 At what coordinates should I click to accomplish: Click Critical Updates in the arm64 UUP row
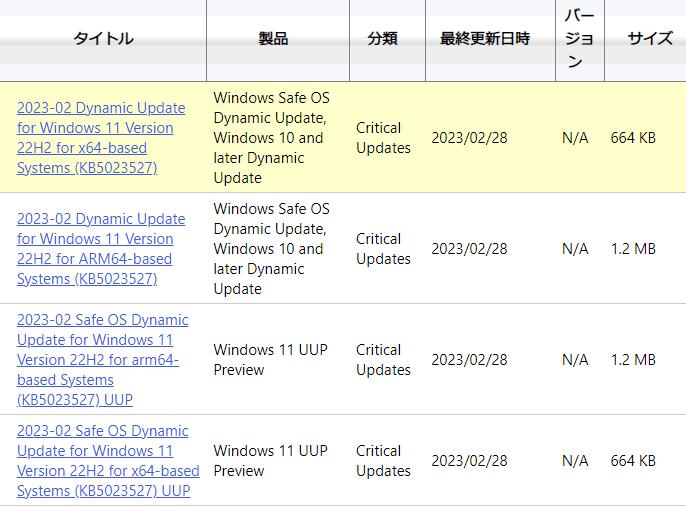[x=383, y=360]
